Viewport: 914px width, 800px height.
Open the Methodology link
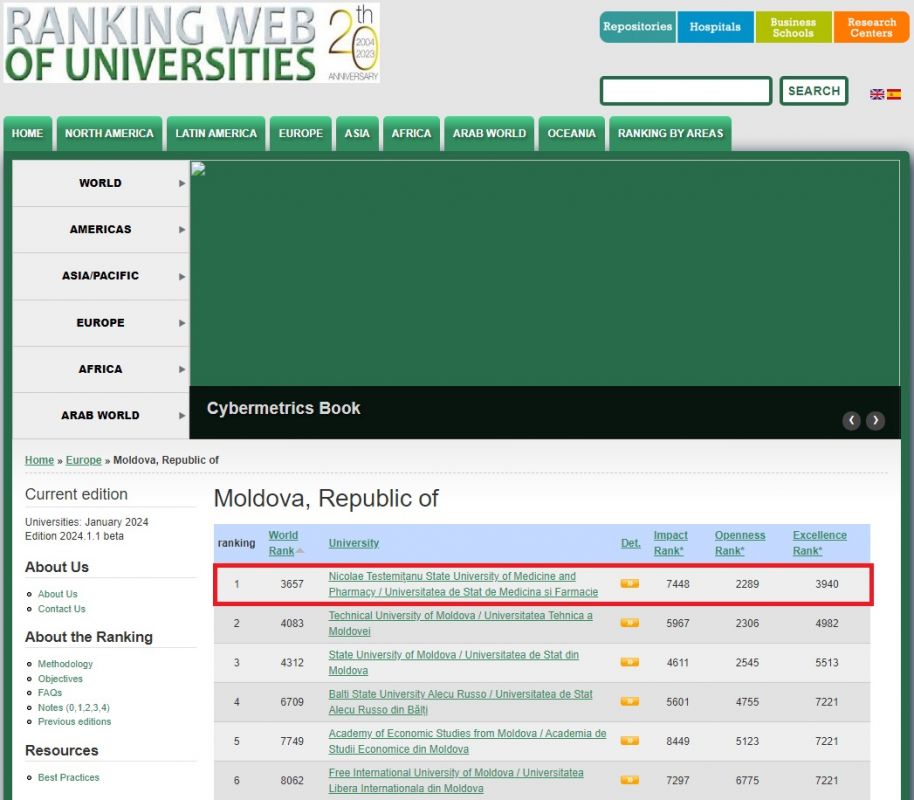pyautogui.click(x=63, y=663)
